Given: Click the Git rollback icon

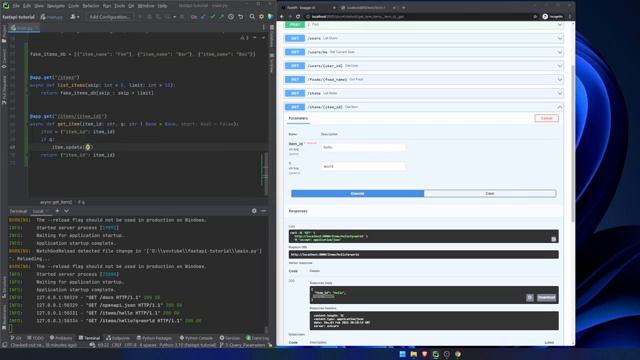Looking at the screenshot, I should click(240, 17).
